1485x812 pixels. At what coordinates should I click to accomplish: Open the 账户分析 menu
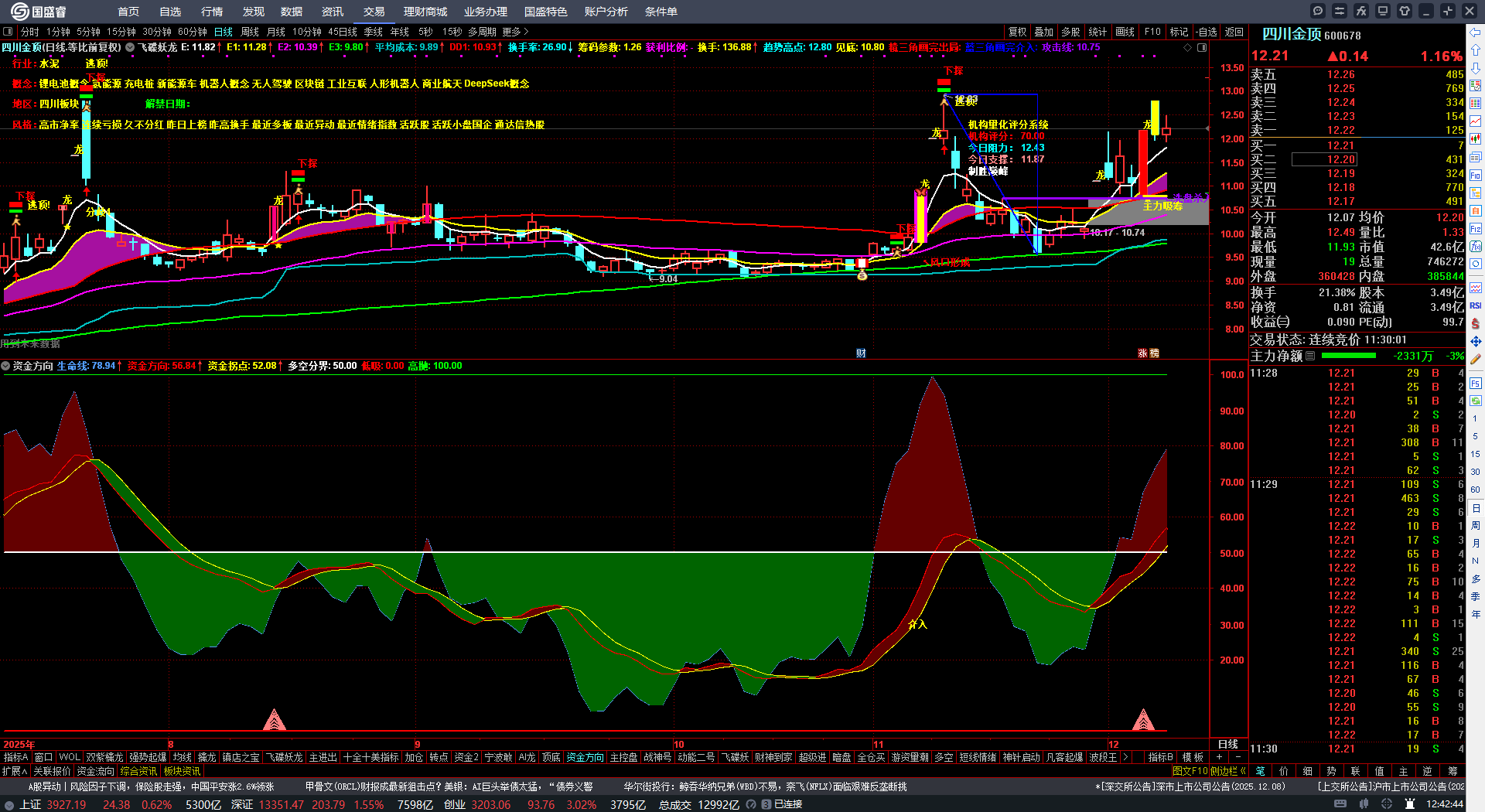pyautogui.click(x=606, y=12)
